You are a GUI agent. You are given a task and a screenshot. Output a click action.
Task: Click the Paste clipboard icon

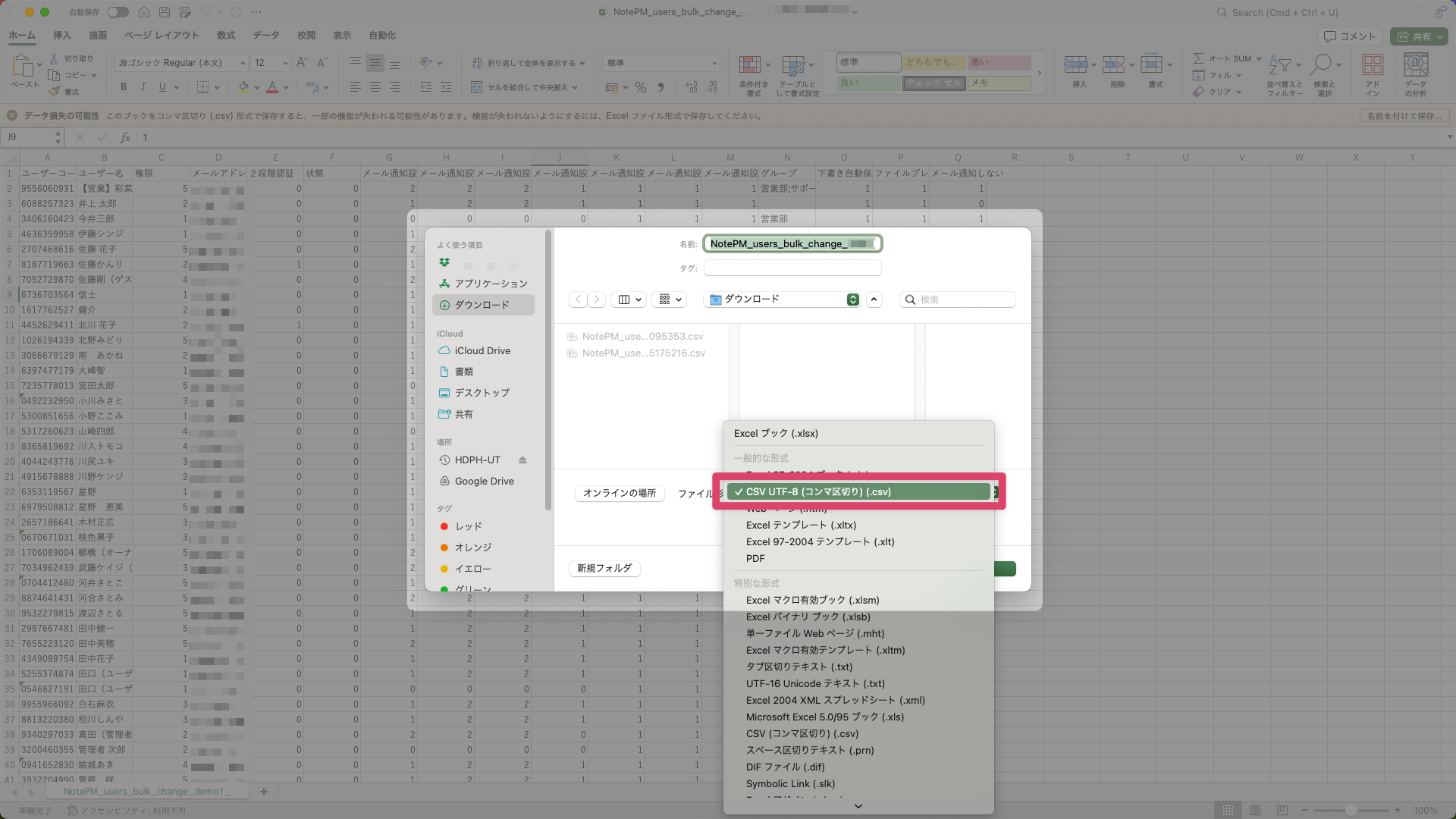click(23, 67)
